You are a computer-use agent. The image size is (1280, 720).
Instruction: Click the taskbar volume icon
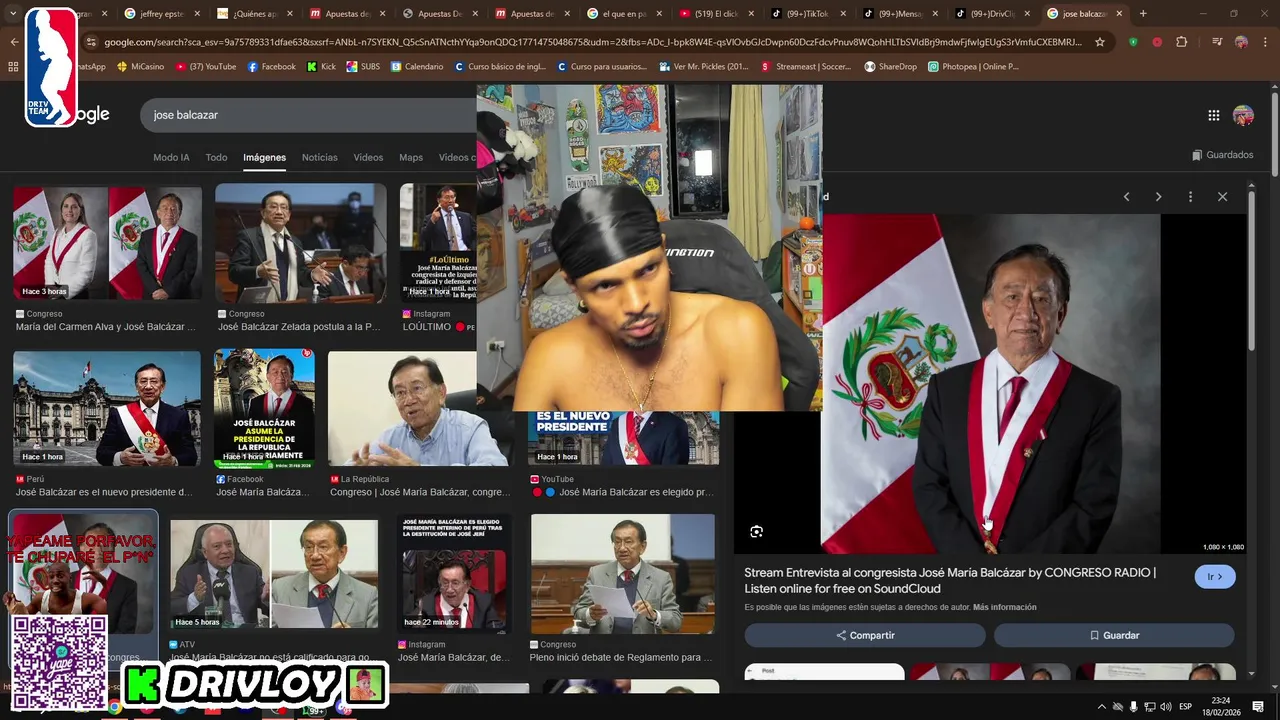click(1165, 707)
